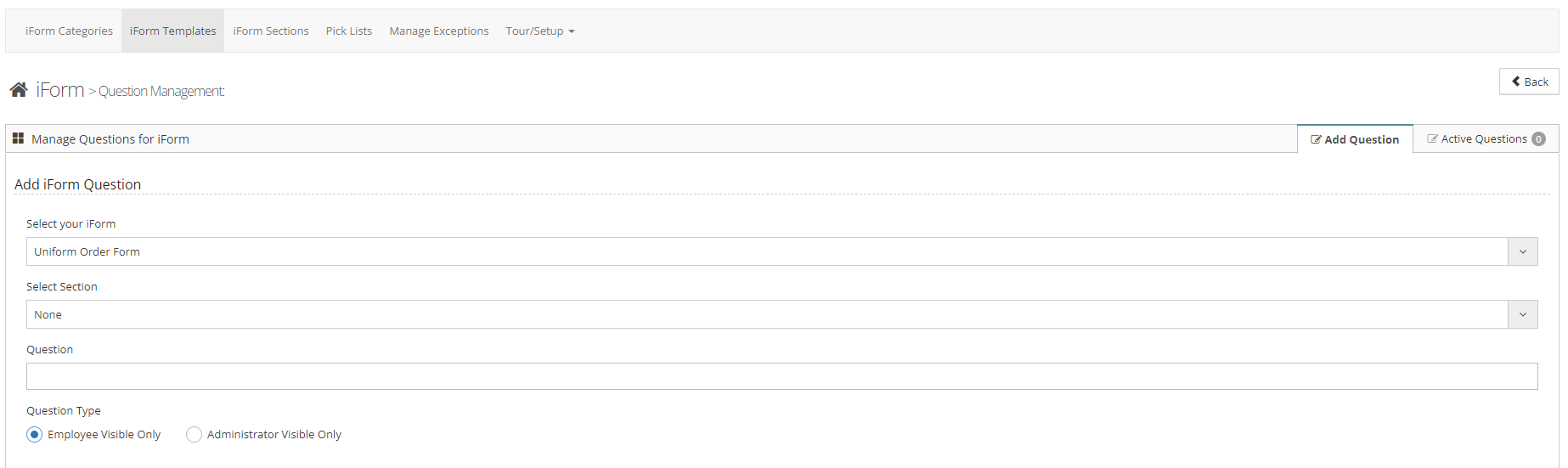Click the Active Questions count badge
The width and height of the screenshot is (1568, 468).
(x=1538, y=139)
